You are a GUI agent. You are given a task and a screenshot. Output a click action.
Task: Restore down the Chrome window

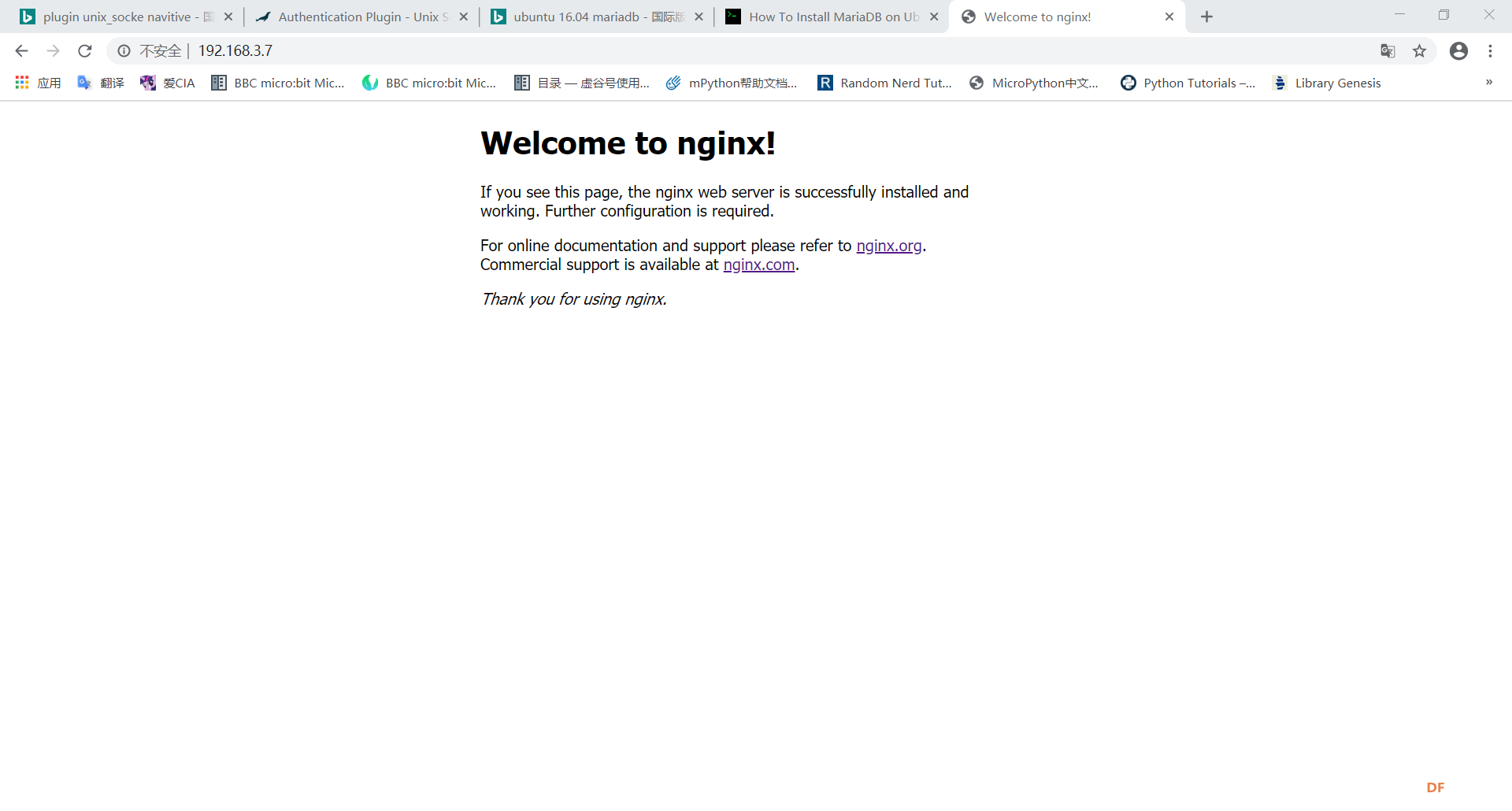(x=1443, y=15)
